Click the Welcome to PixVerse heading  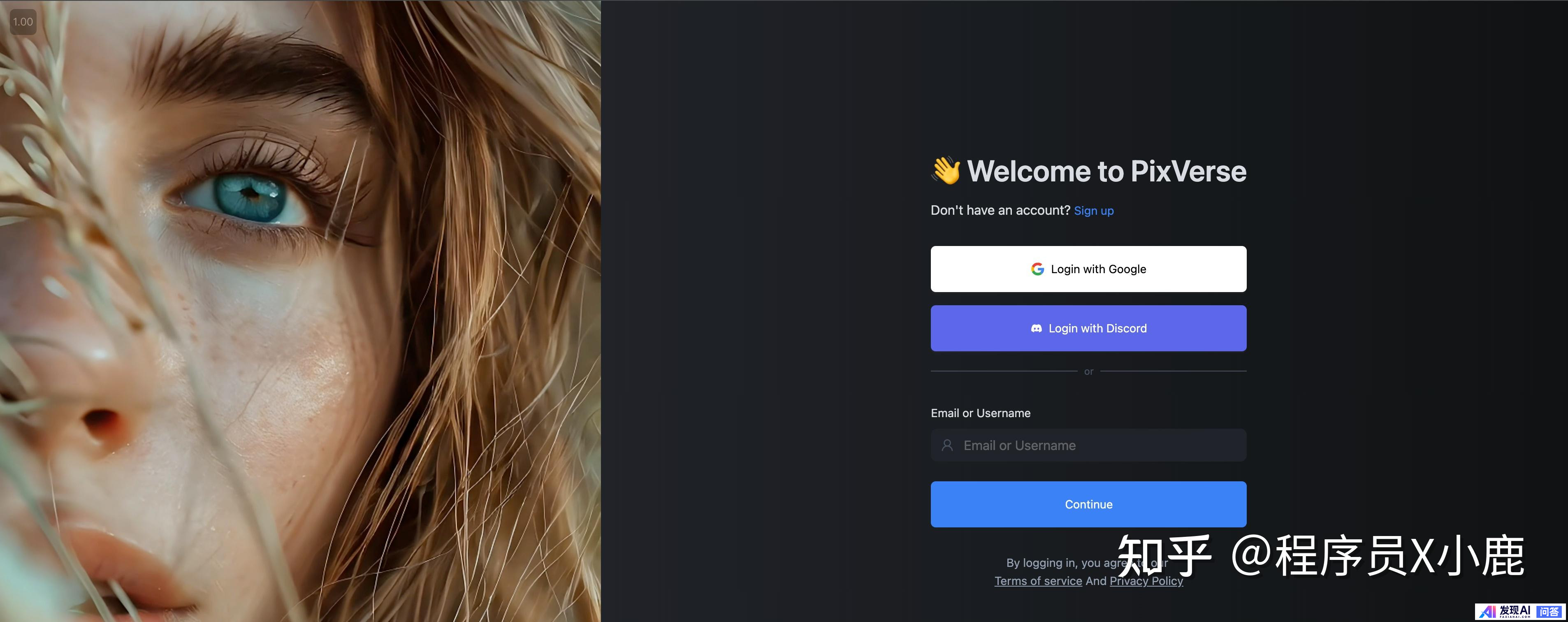point(1106,171)
